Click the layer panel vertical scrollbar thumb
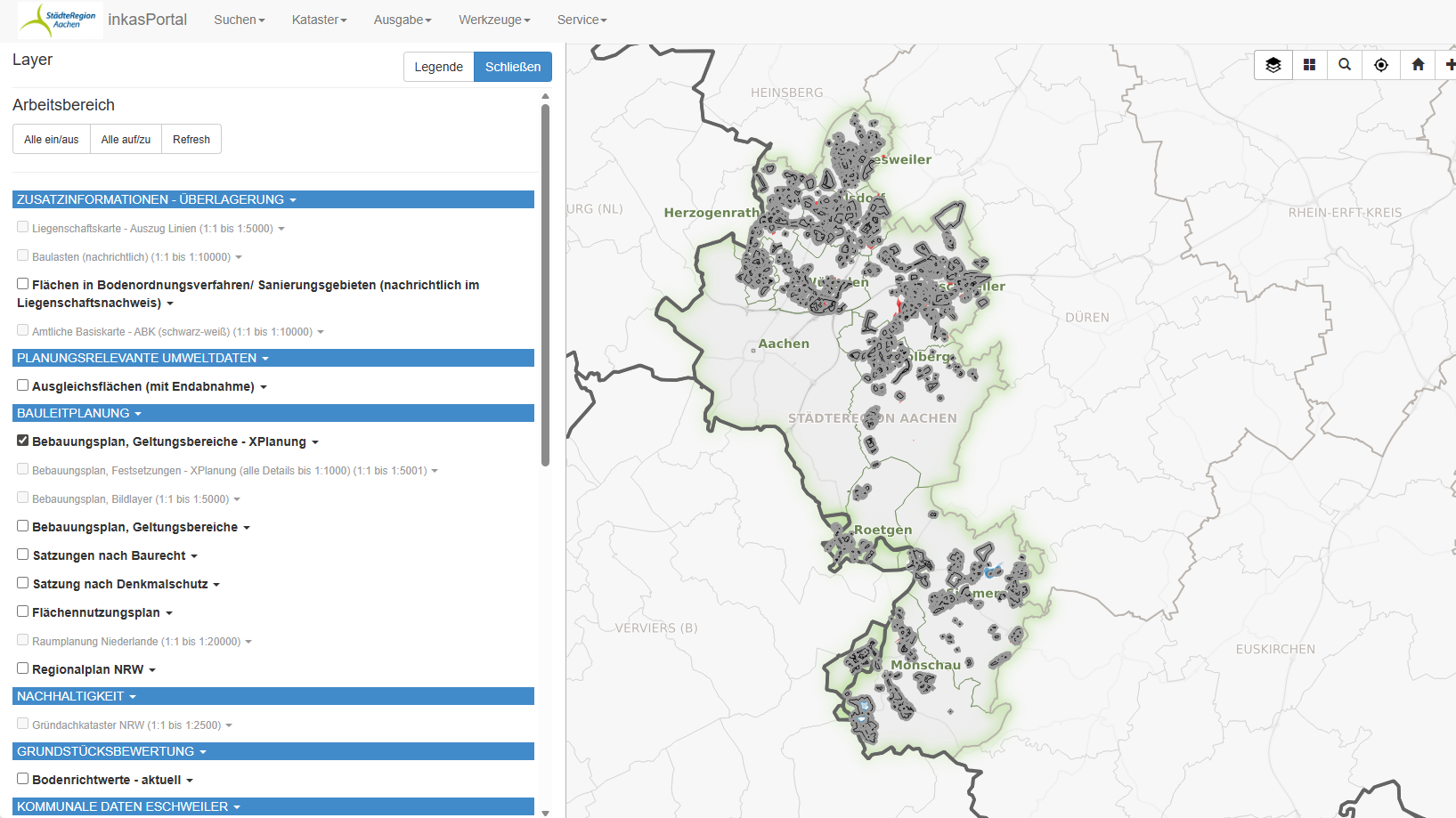Image resolution: width=1456 pixels, height=818 pixels. 545,285
